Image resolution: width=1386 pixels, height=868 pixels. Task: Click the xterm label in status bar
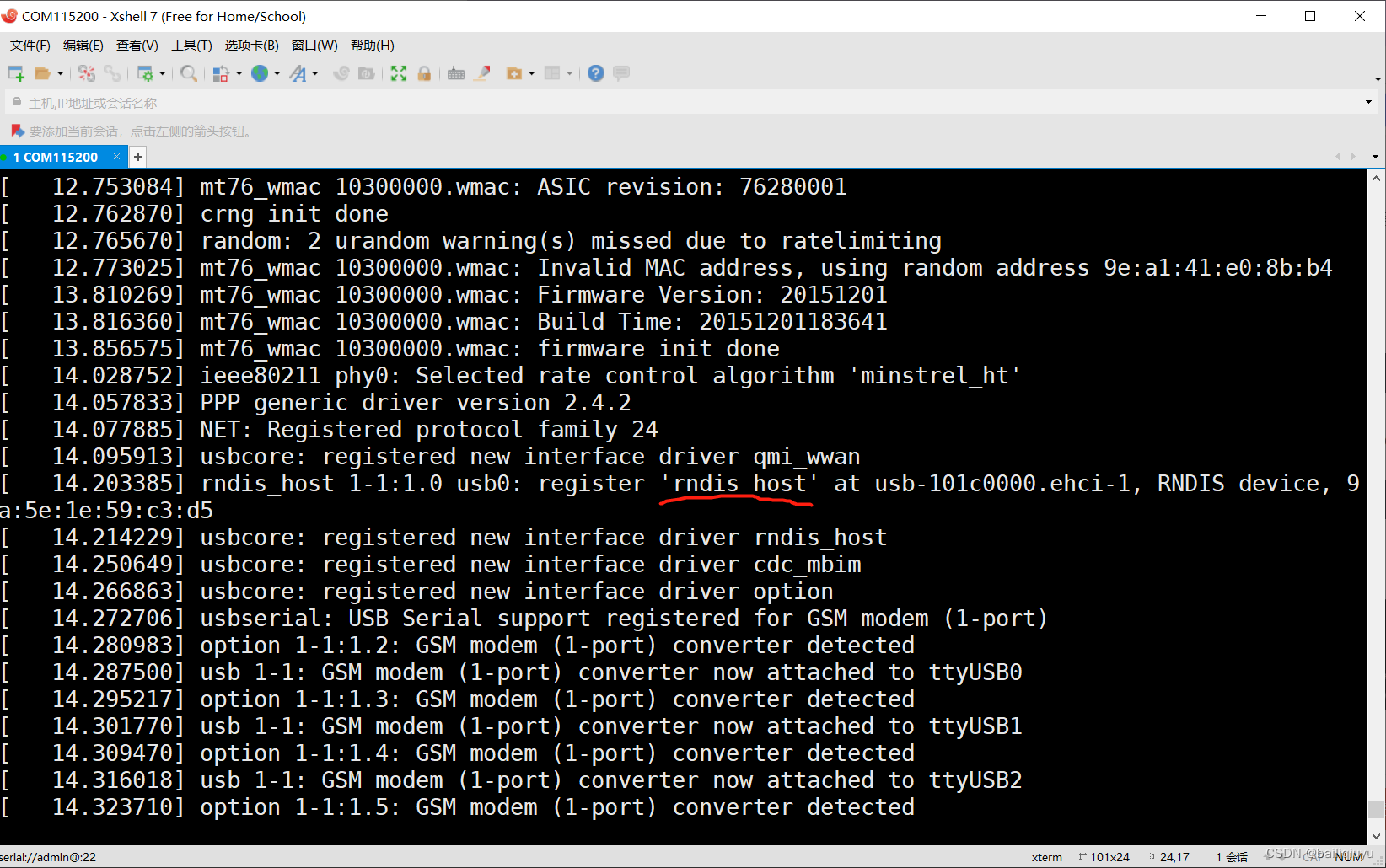1047,857
